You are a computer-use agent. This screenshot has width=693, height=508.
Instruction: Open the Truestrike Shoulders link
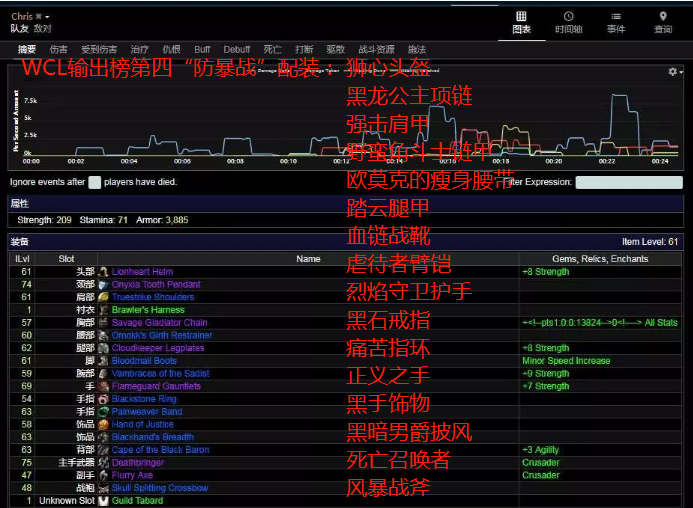tap(153, 297)
